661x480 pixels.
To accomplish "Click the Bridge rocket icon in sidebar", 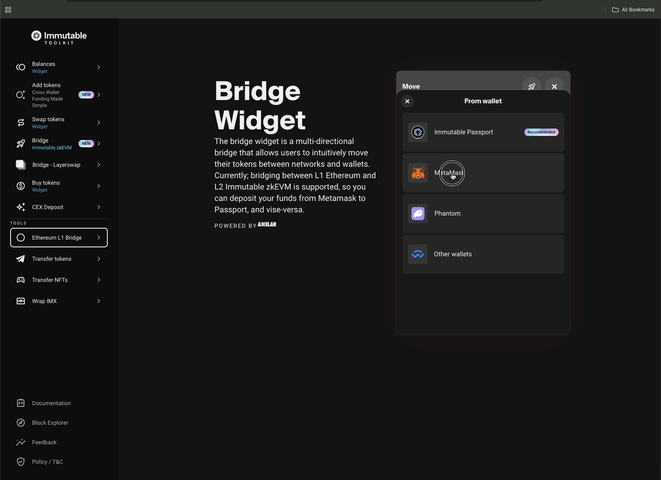I will (20, 144).
